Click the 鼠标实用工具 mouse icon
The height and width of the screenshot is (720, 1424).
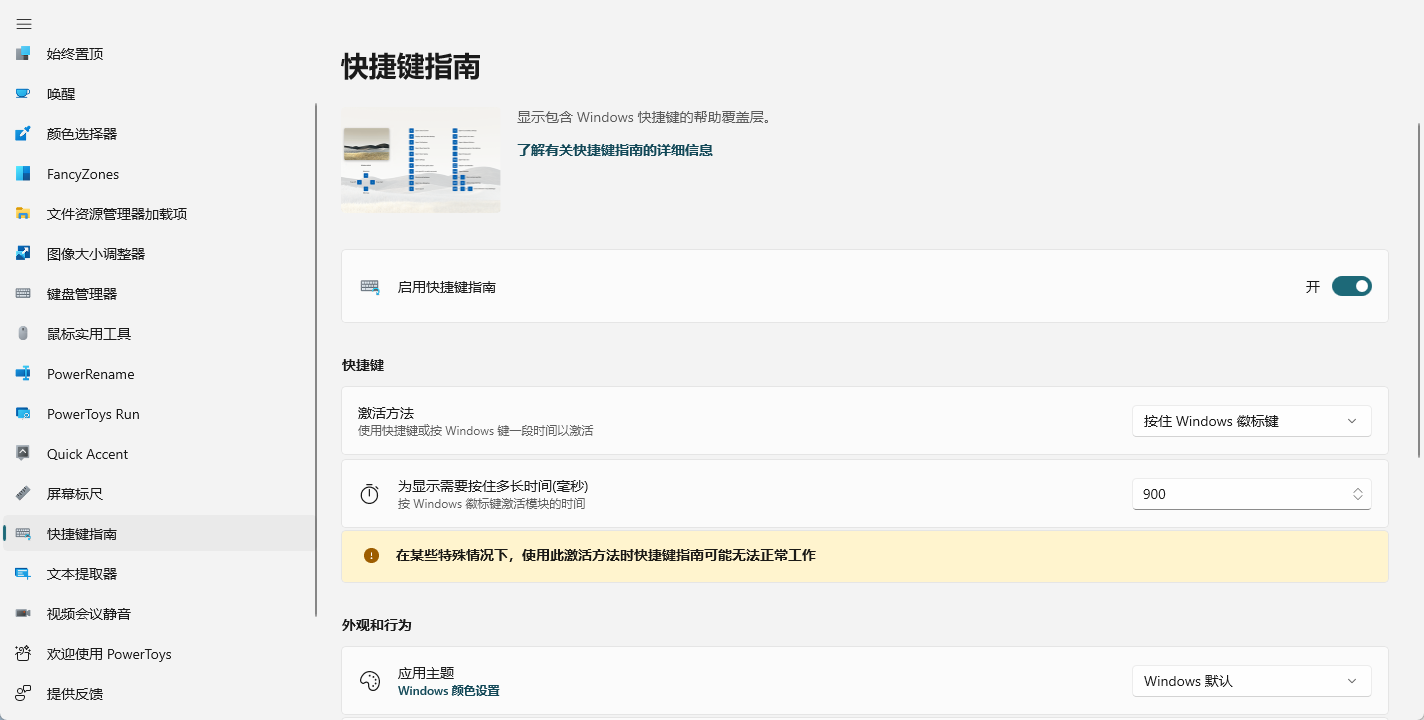tap(24, 334)
